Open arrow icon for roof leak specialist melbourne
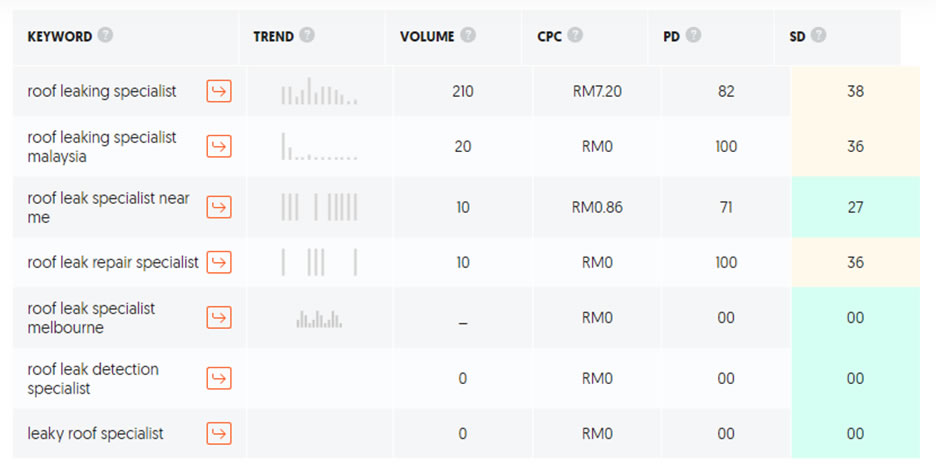Screen dimensions: 936x473 click(219, 317)
